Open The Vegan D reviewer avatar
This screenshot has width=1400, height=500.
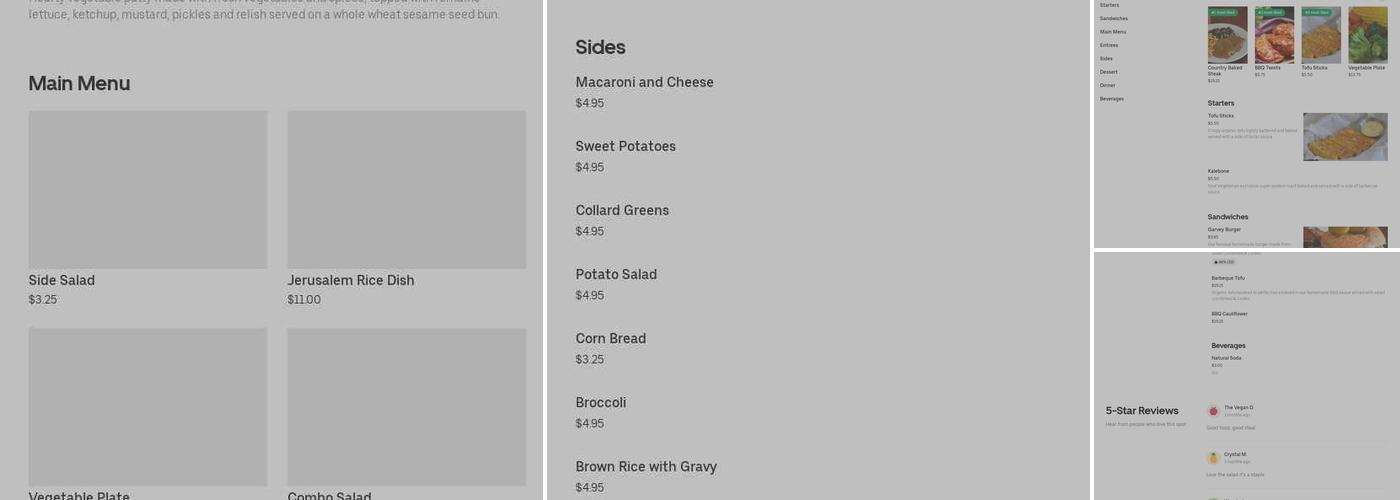point(1213,411)
